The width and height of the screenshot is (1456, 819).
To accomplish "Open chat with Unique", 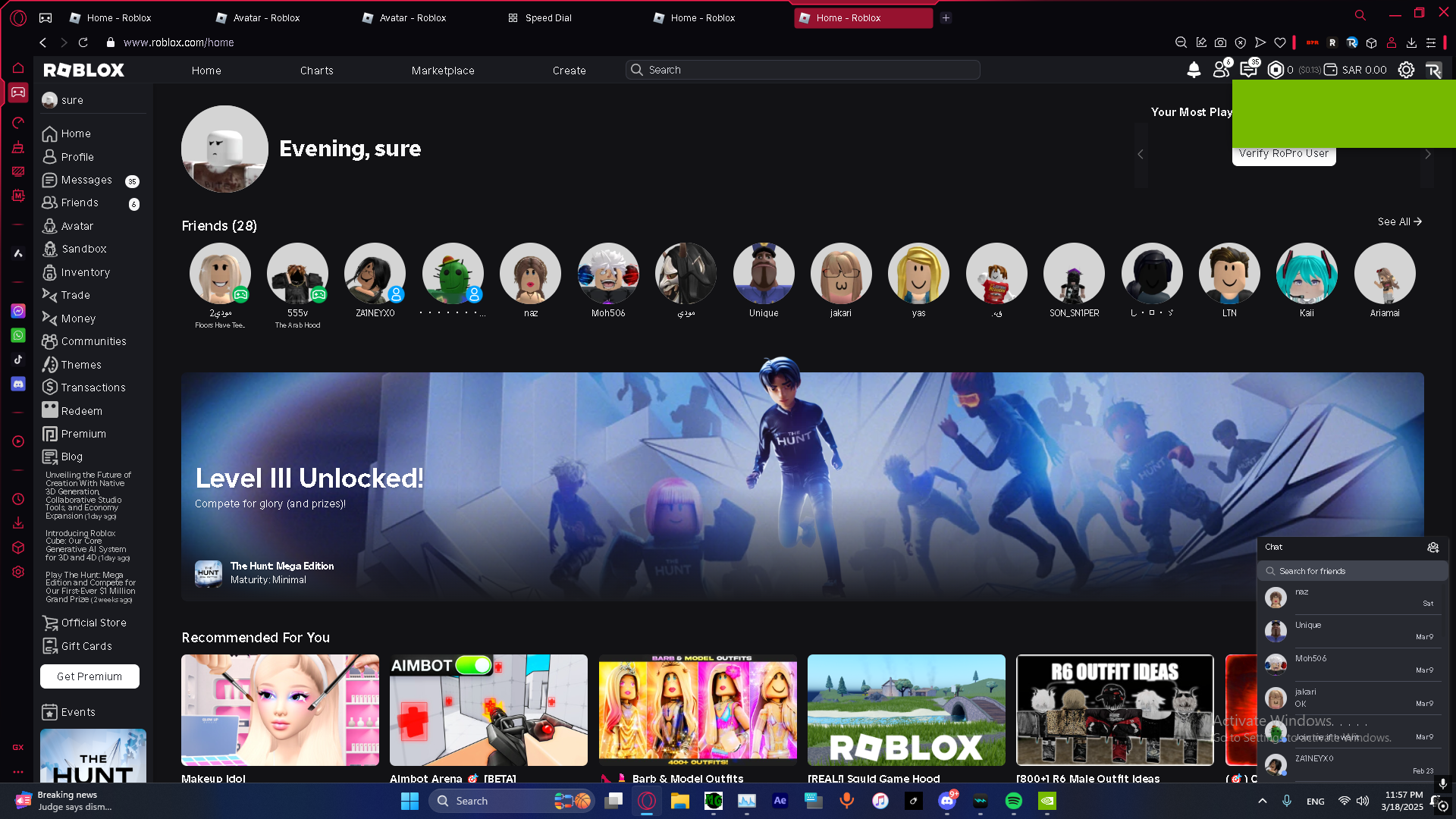I will pos(1352,631).
